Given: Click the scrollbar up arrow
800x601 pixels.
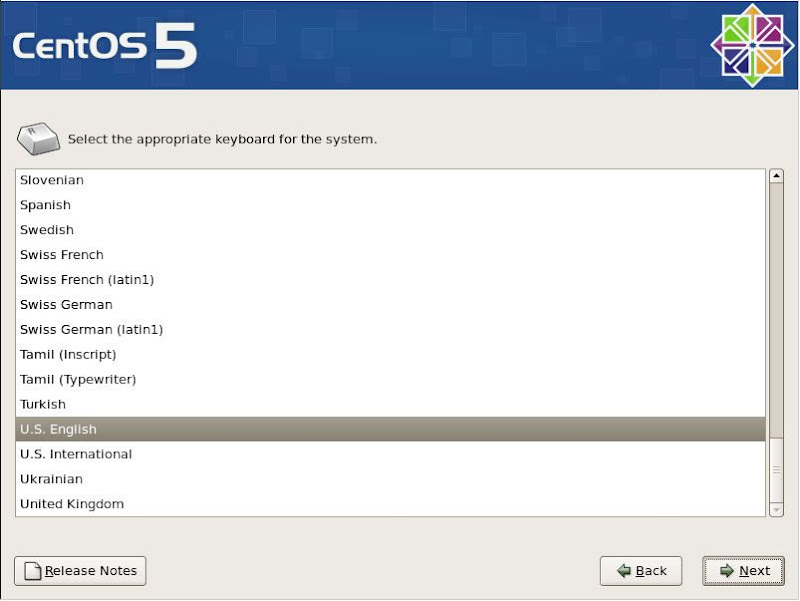Looking at the screenshot, I should tap(776, 177).
